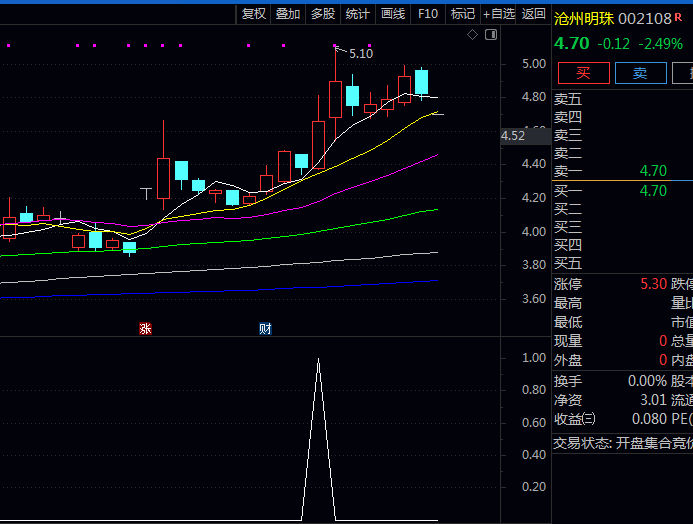
Task: Add stock via +自选 button
Action: 499,14
